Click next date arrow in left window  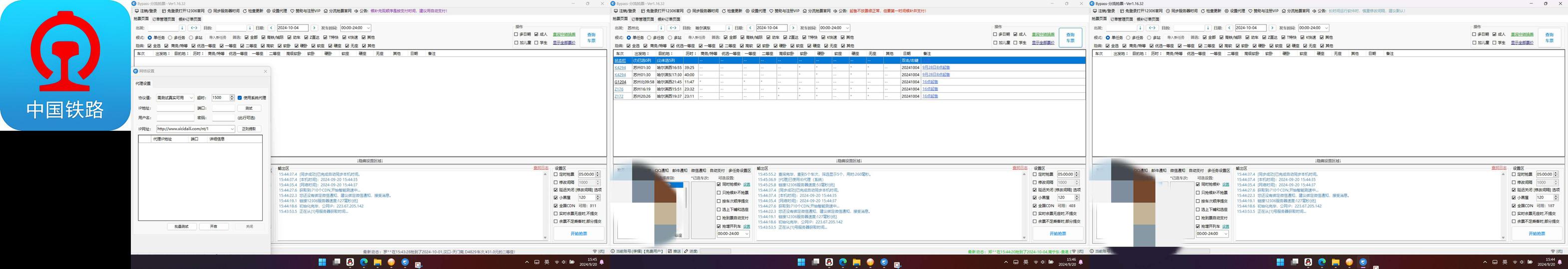pos(314,28)
